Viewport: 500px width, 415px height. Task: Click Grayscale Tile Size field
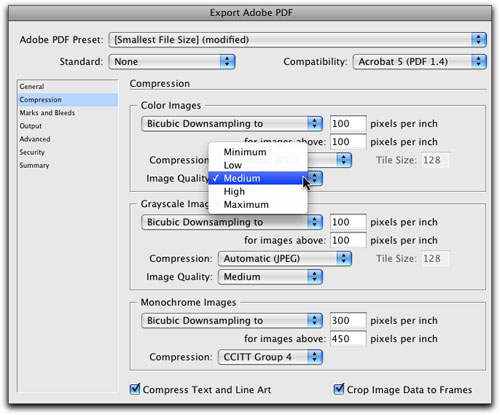[x=436, y=259]
